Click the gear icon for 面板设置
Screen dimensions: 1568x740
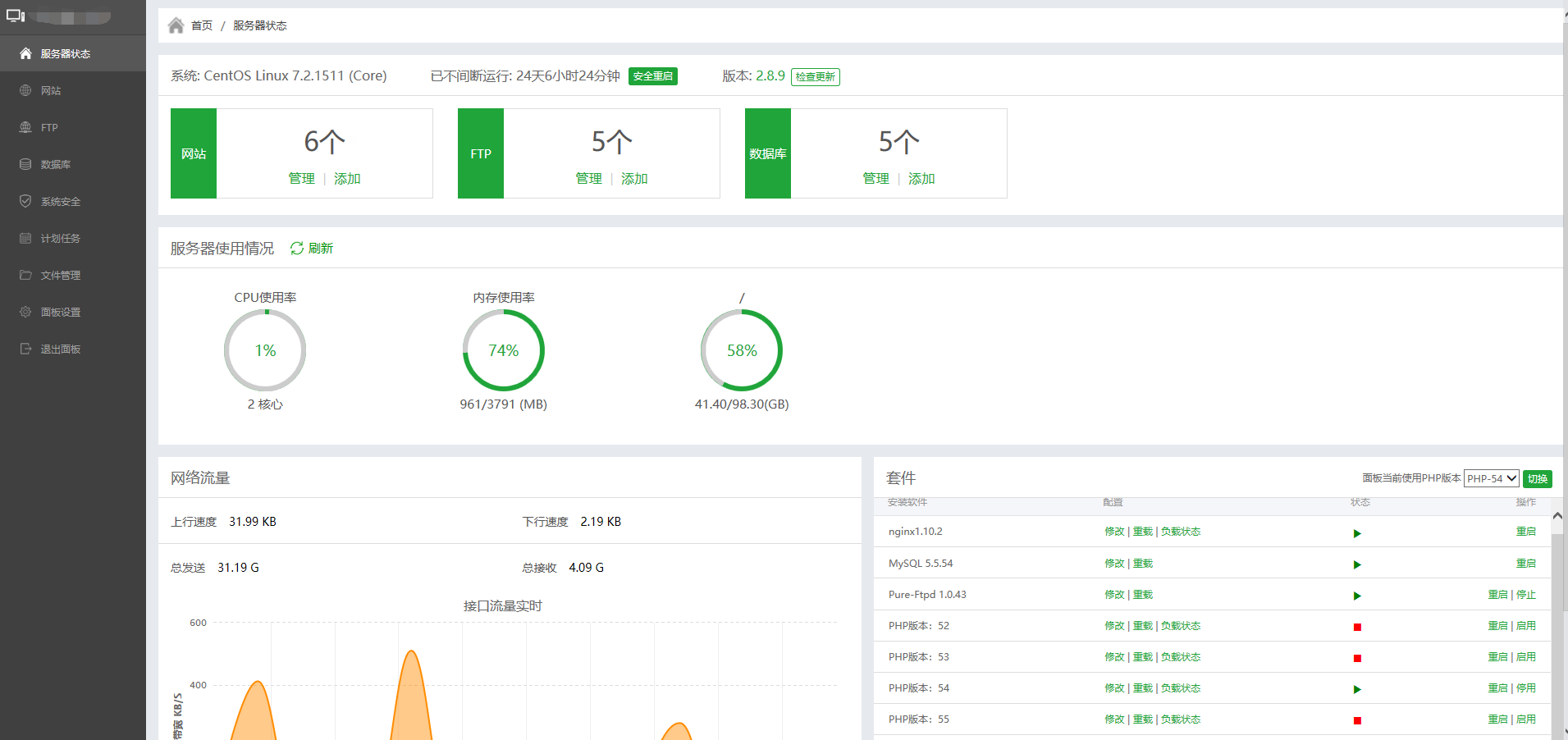(25, 312)
